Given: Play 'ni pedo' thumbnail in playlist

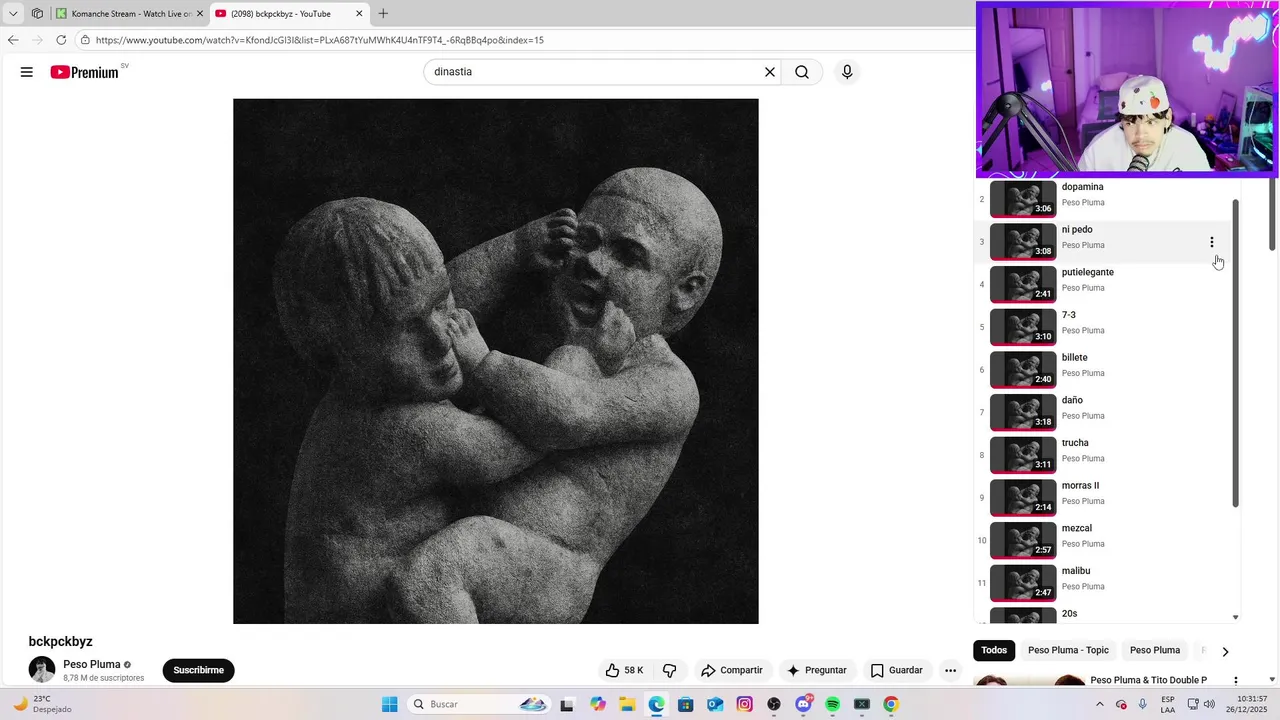Looking at the screenshot, I should [x=1023, y=241].
